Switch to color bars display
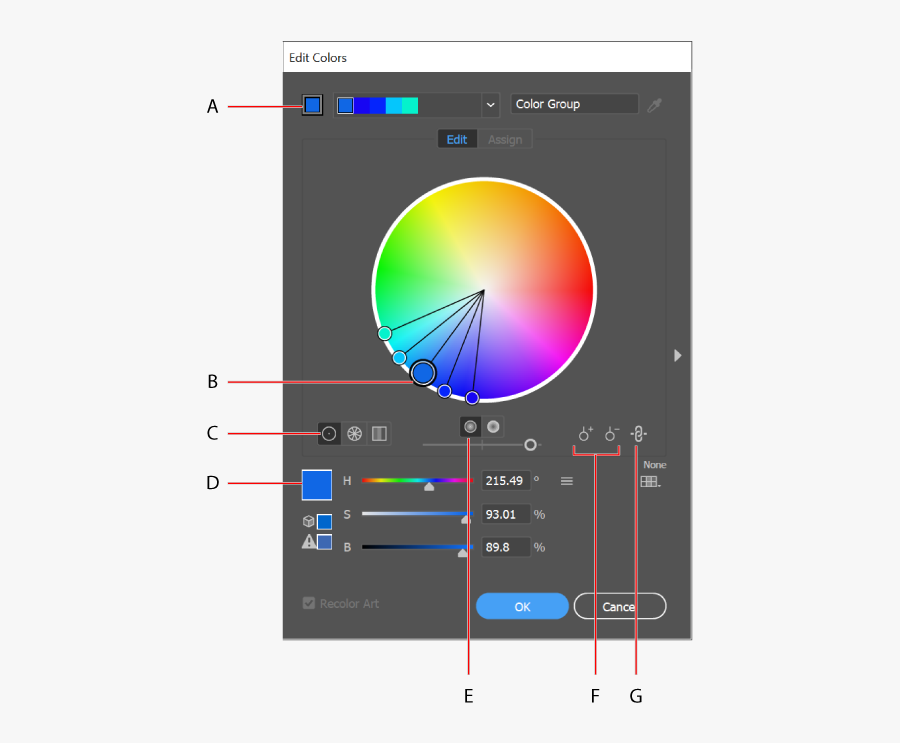 (x=379, y=433)
